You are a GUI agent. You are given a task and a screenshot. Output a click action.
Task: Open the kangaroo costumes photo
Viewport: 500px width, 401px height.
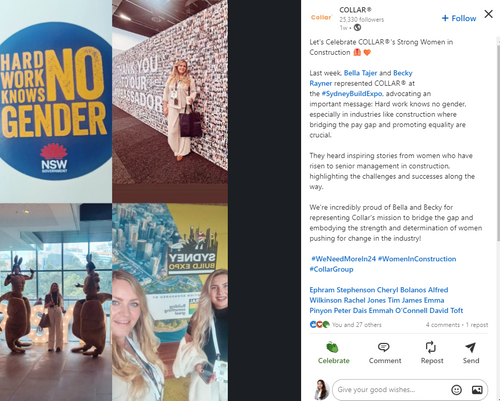[56, 302]
